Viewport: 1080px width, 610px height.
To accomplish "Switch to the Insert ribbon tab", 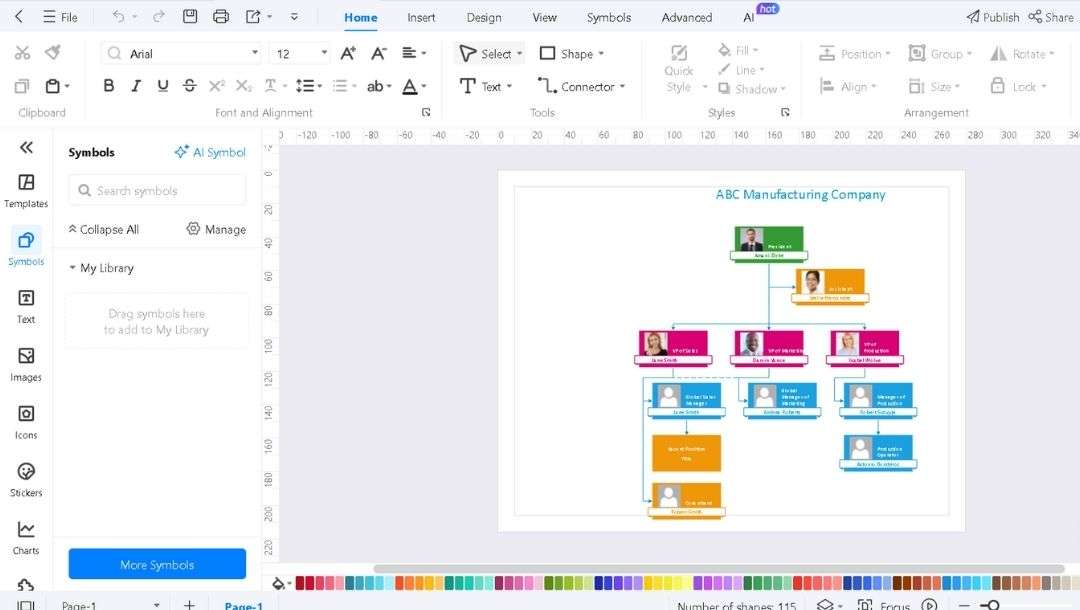I will 421,17.
